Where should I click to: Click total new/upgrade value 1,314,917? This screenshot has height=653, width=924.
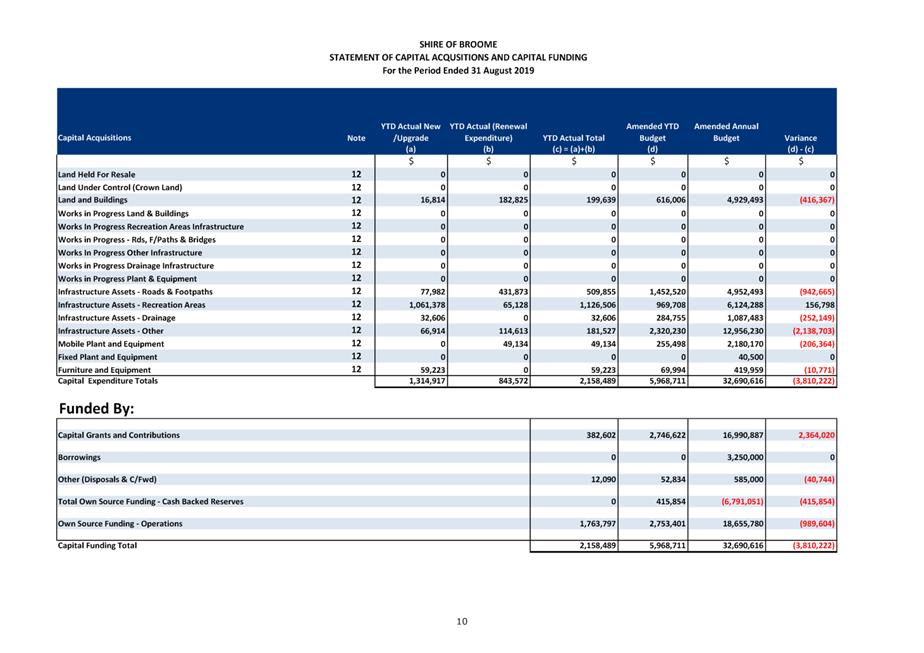[x=427, y=381]
